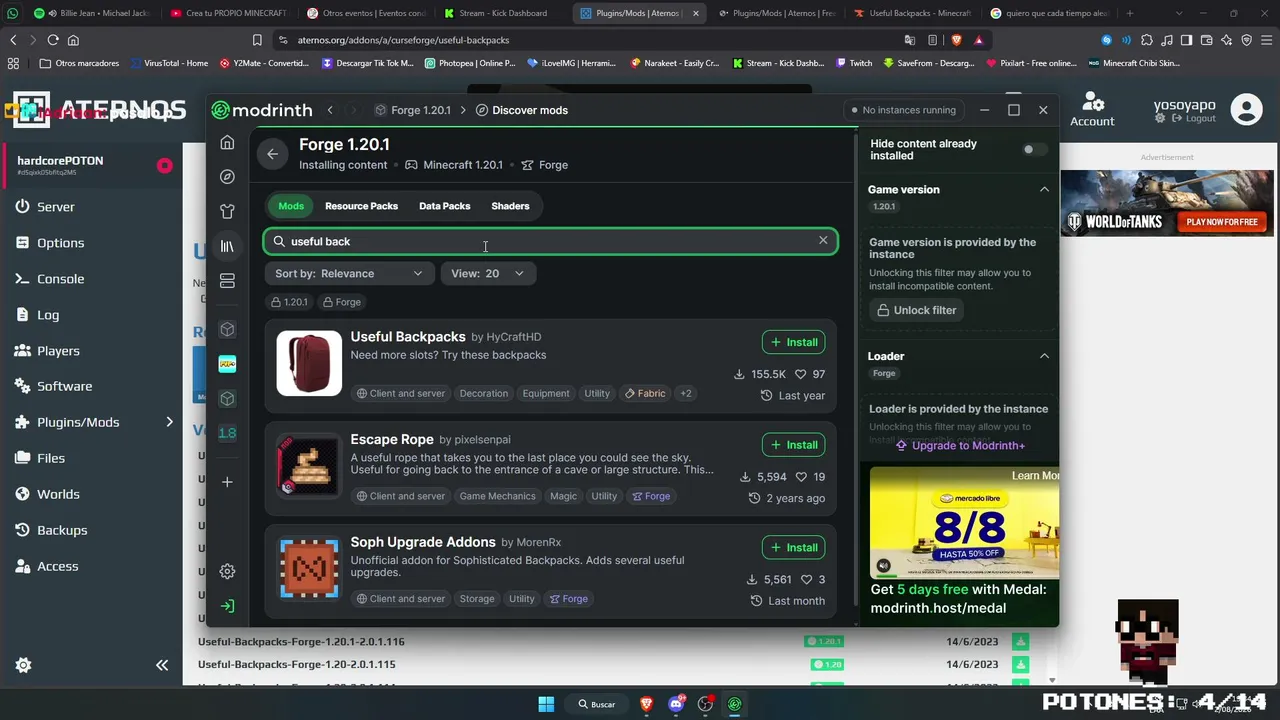1280x720 pixels.
Task: Open the Skins shirt icon in Modrinth sidebar
Action: (x=227, y=211)
